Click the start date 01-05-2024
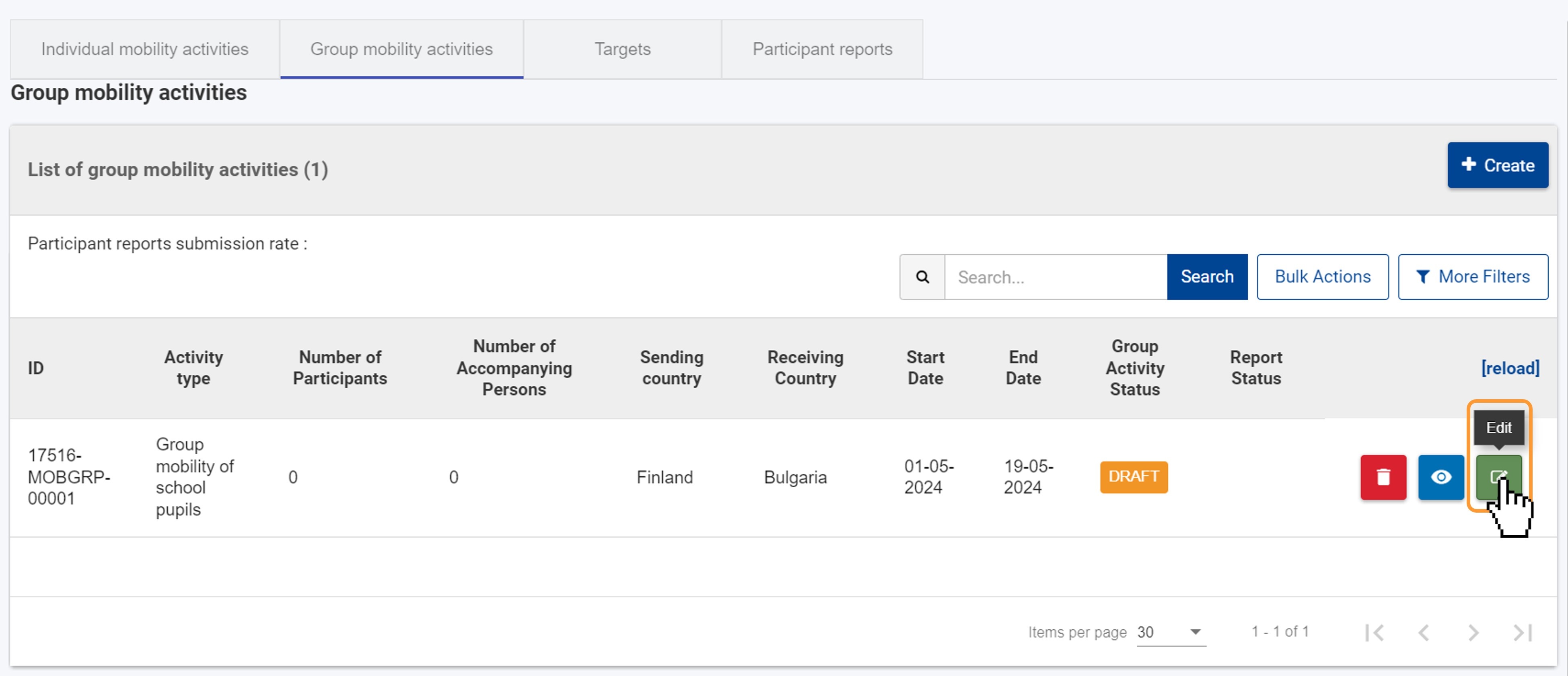1568x676 pixels. click(928, 477)
